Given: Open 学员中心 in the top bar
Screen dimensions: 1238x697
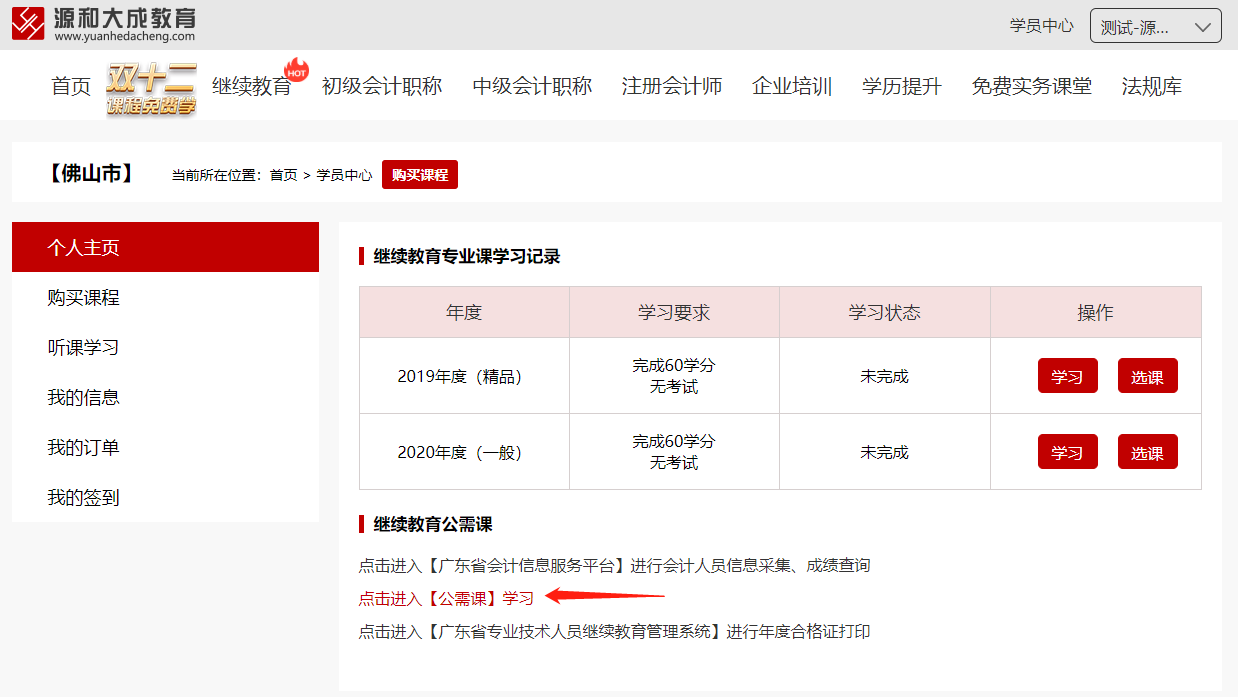Looking at the screenshot, I should tap(1041, 26).
